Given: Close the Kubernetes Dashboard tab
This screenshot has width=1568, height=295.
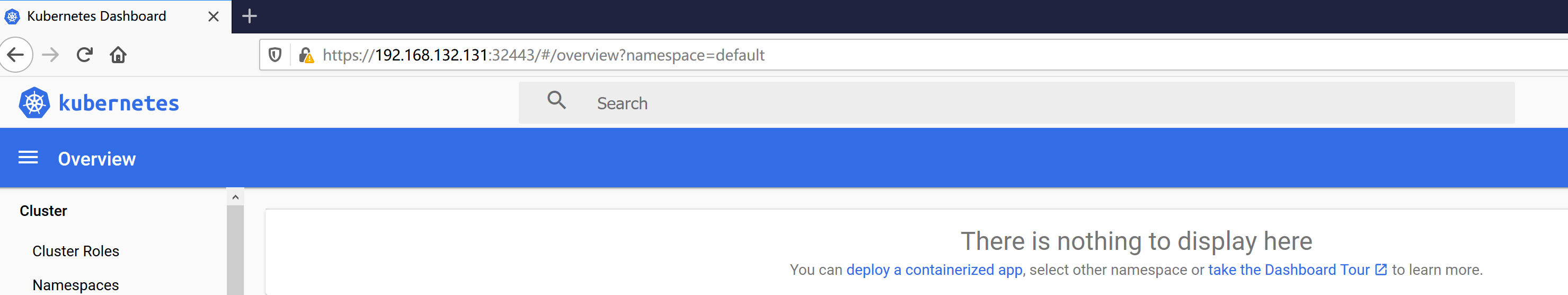Looking at the screenshot, I should coord(213,16).
